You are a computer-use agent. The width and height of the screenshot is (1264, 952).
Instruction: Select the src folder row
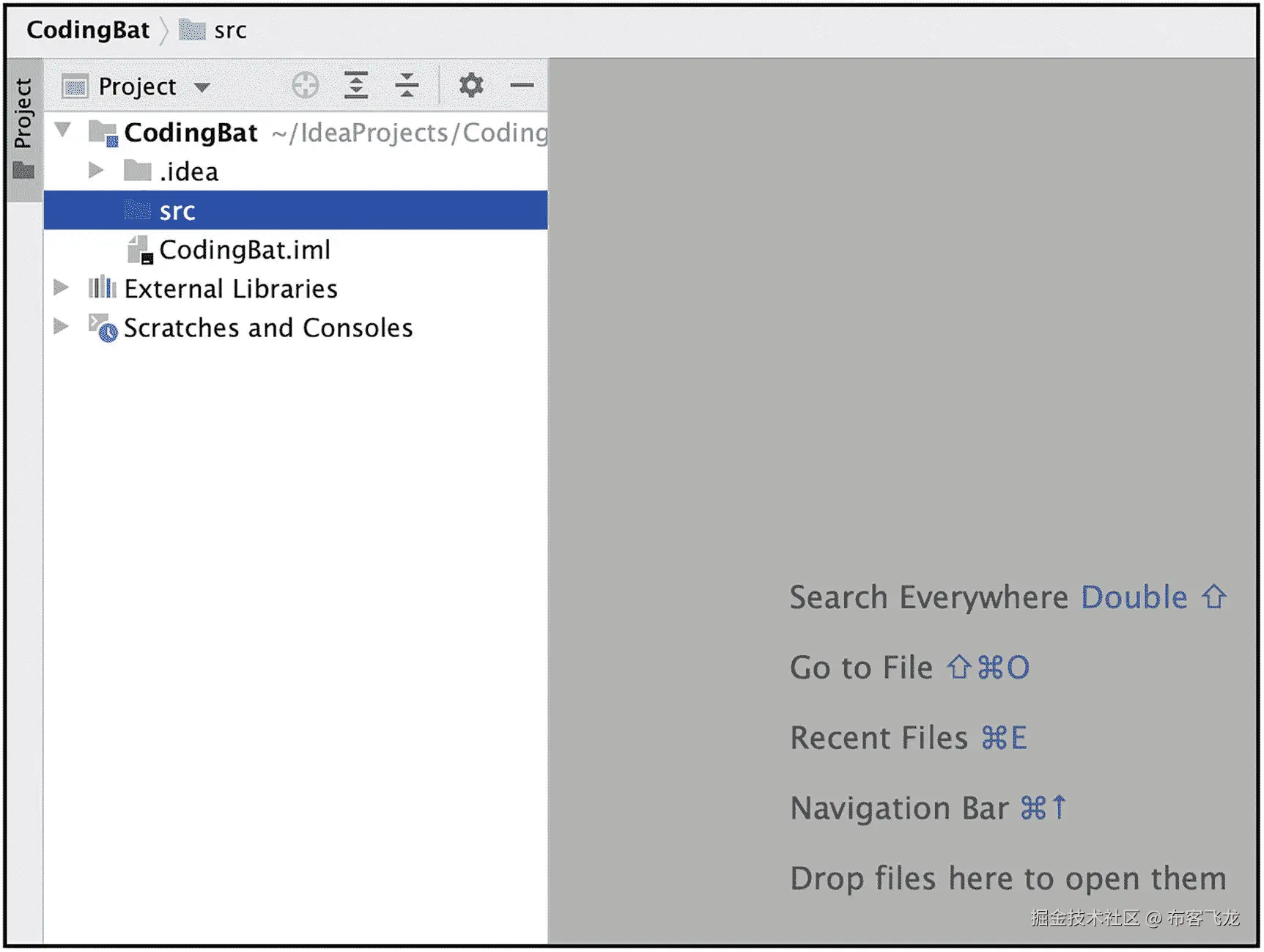pos(295,210)
